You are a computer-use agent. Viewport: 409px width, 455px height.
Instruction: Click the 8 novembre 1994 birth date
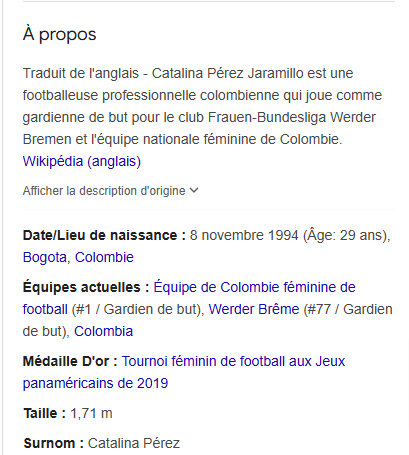(x=244, y=235)
